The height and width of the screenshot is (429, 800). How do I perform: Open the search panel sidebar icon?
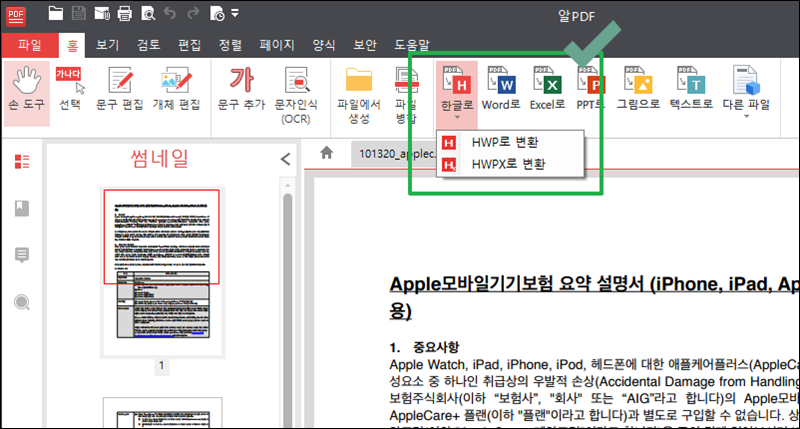coord(22,302)
